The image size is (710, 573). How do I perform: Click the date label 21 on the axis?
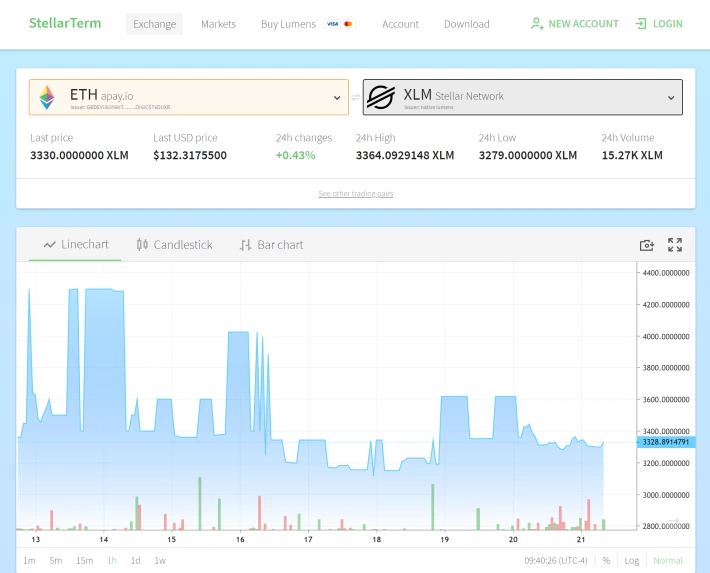pyautogui.click(x=581, y=539)
